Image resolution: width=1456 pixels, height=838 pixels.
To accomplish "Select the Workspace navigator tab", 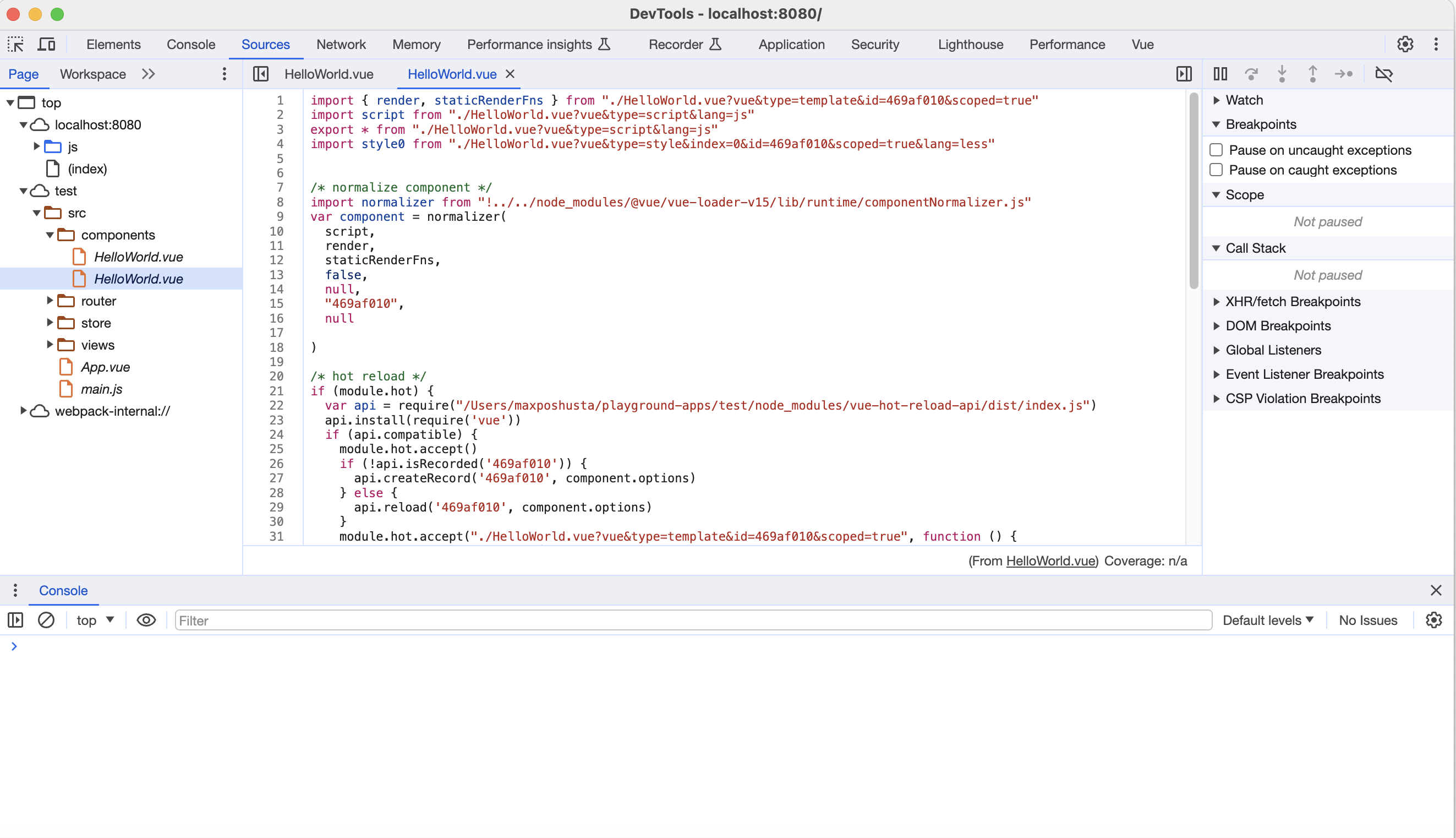I will 92,74.
